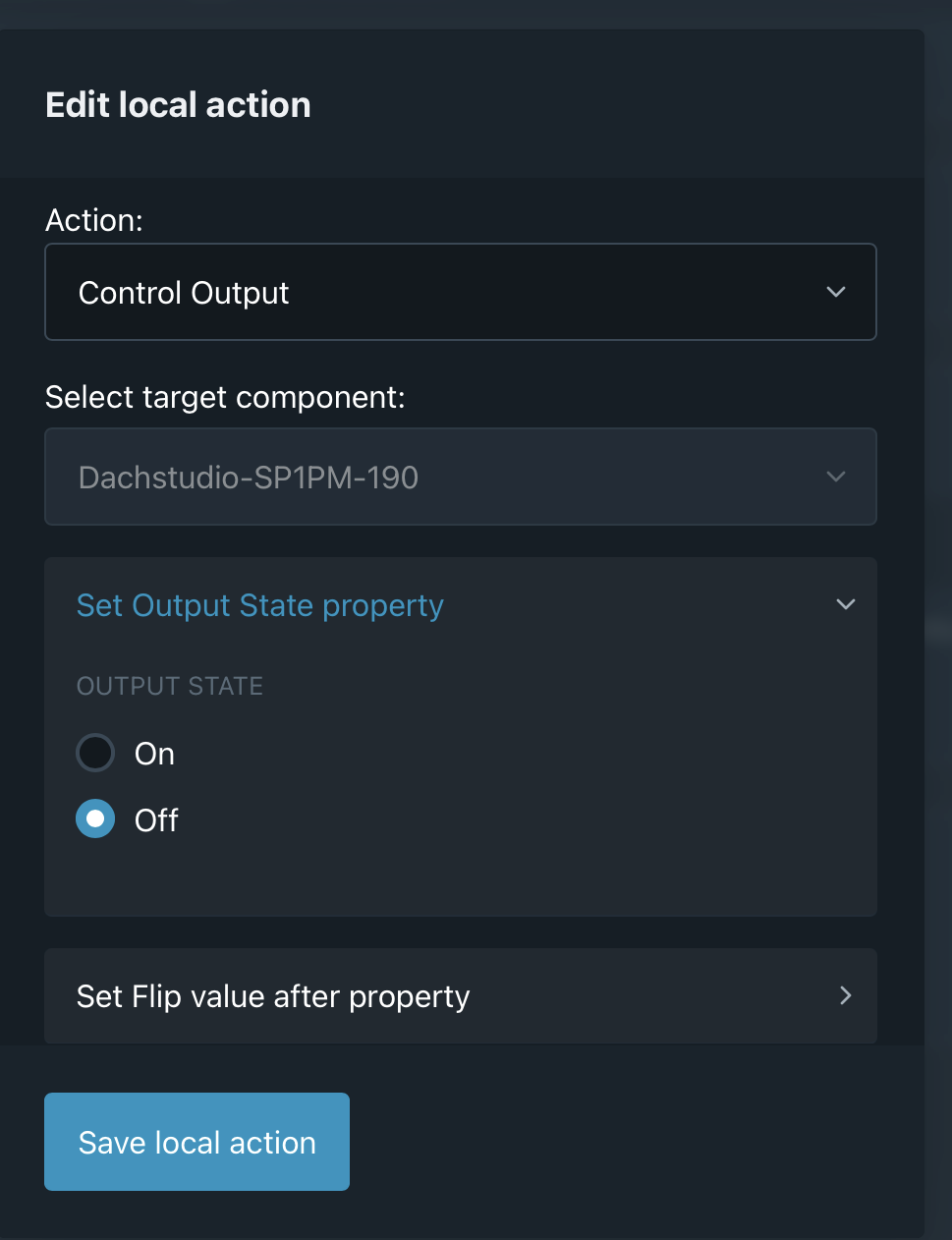This screenshot has height=1240, width=952.
Task: Open the Control Output action dropdown
Action: 460,292
